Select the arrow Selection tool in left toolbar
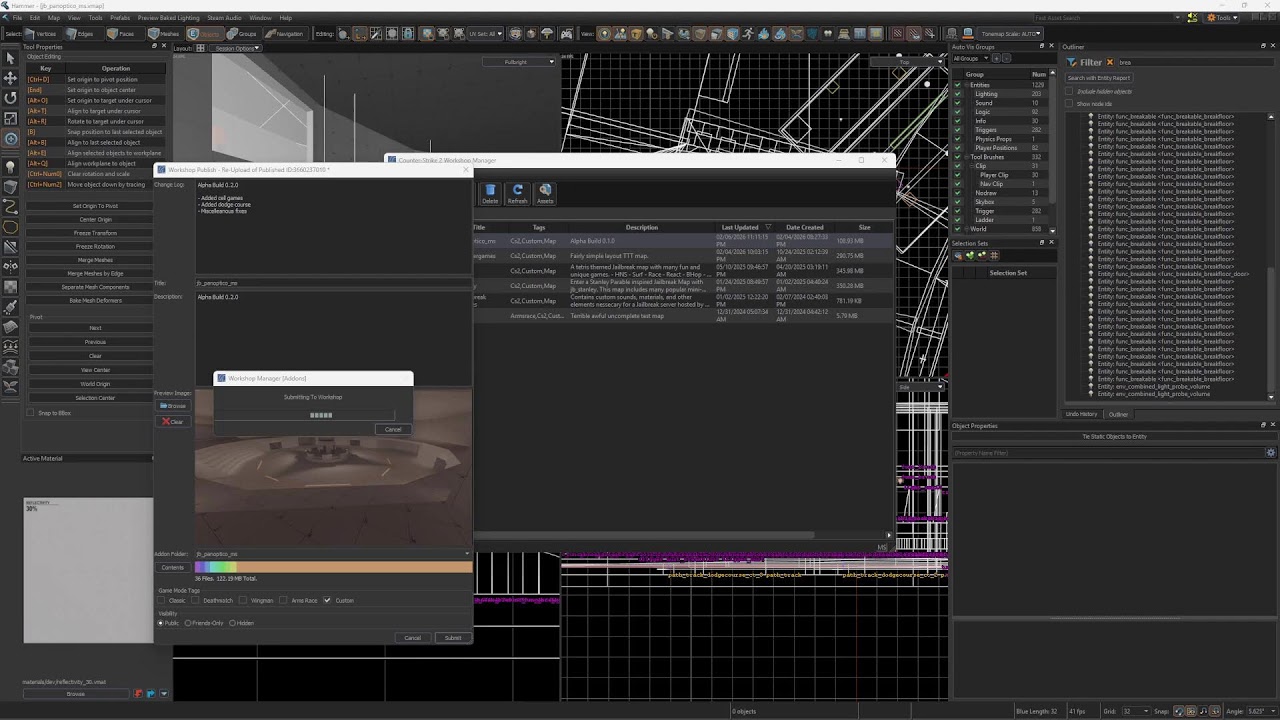 10,57
